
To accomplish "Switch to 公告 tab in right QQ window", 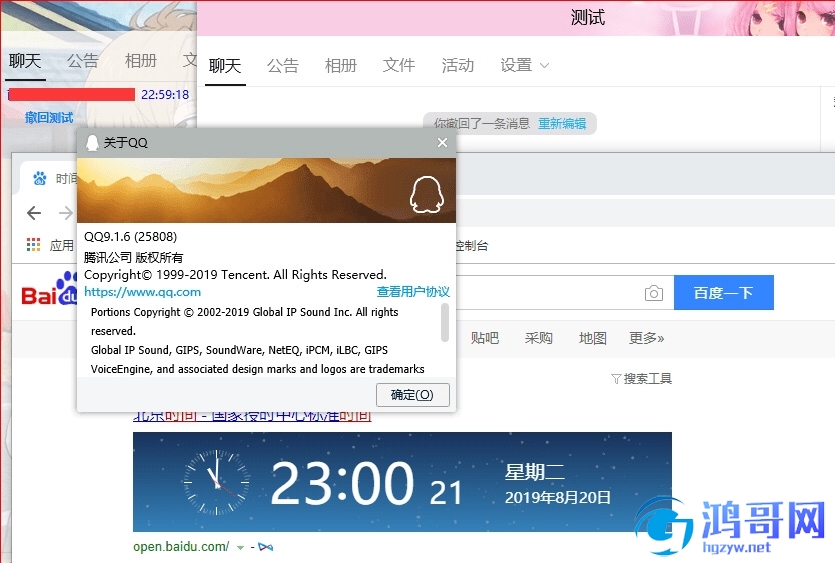I will coord(283,66).
